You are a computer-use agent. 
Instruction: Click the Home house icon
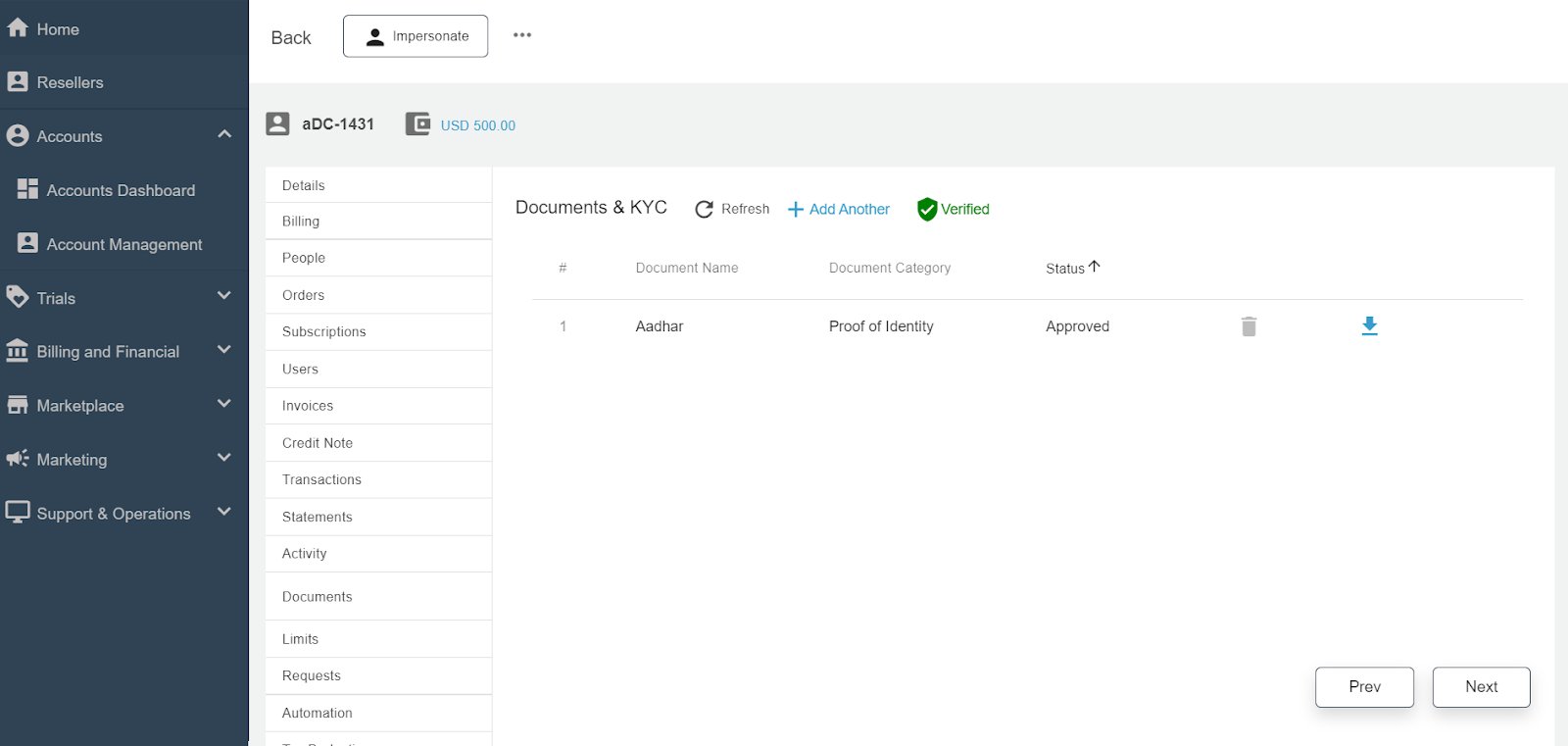click(17, 27)
